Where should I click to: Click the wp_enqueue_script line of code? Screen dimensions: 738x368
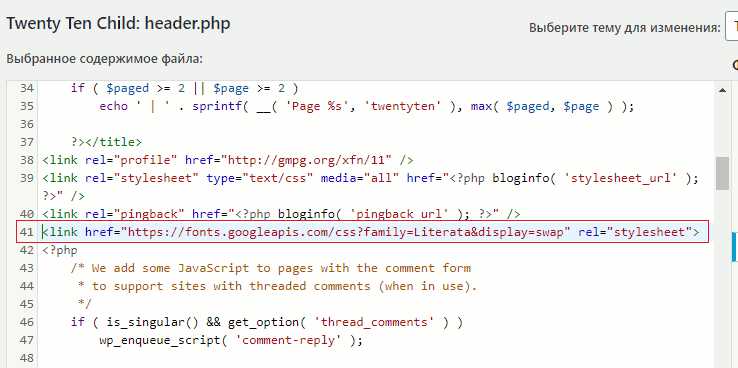pos(231,340)
